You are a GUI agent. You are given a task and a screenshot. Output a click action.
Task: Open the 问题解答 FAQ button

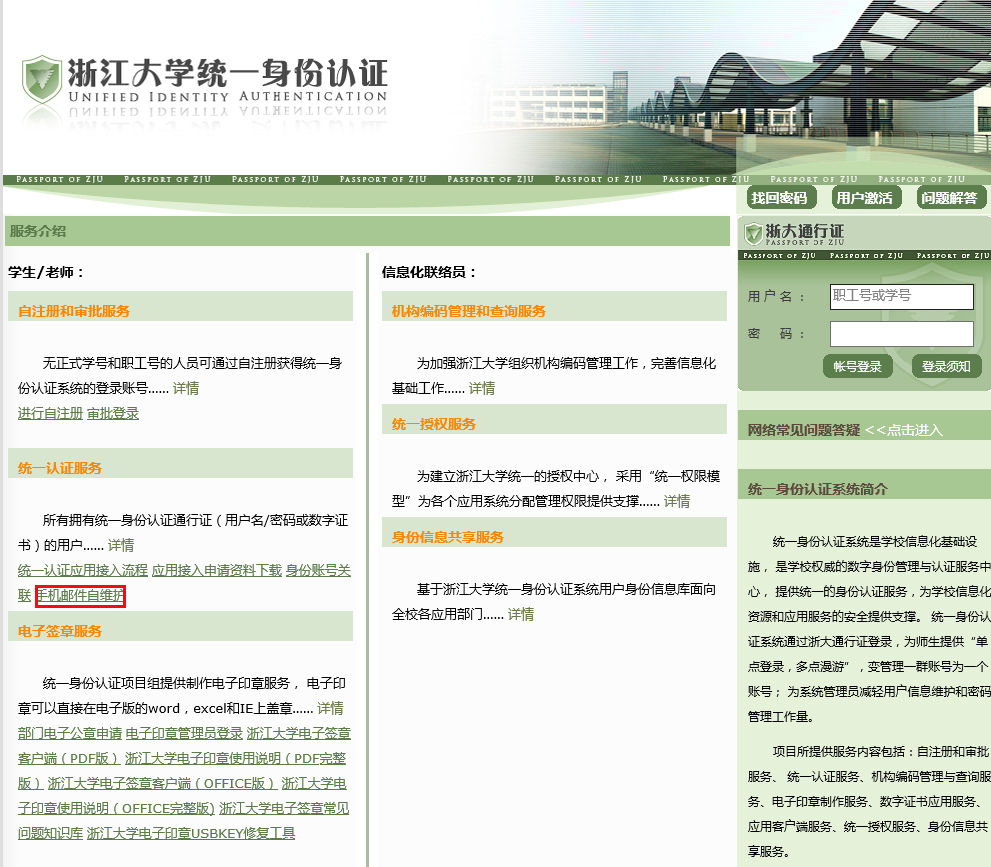[950, 198]
